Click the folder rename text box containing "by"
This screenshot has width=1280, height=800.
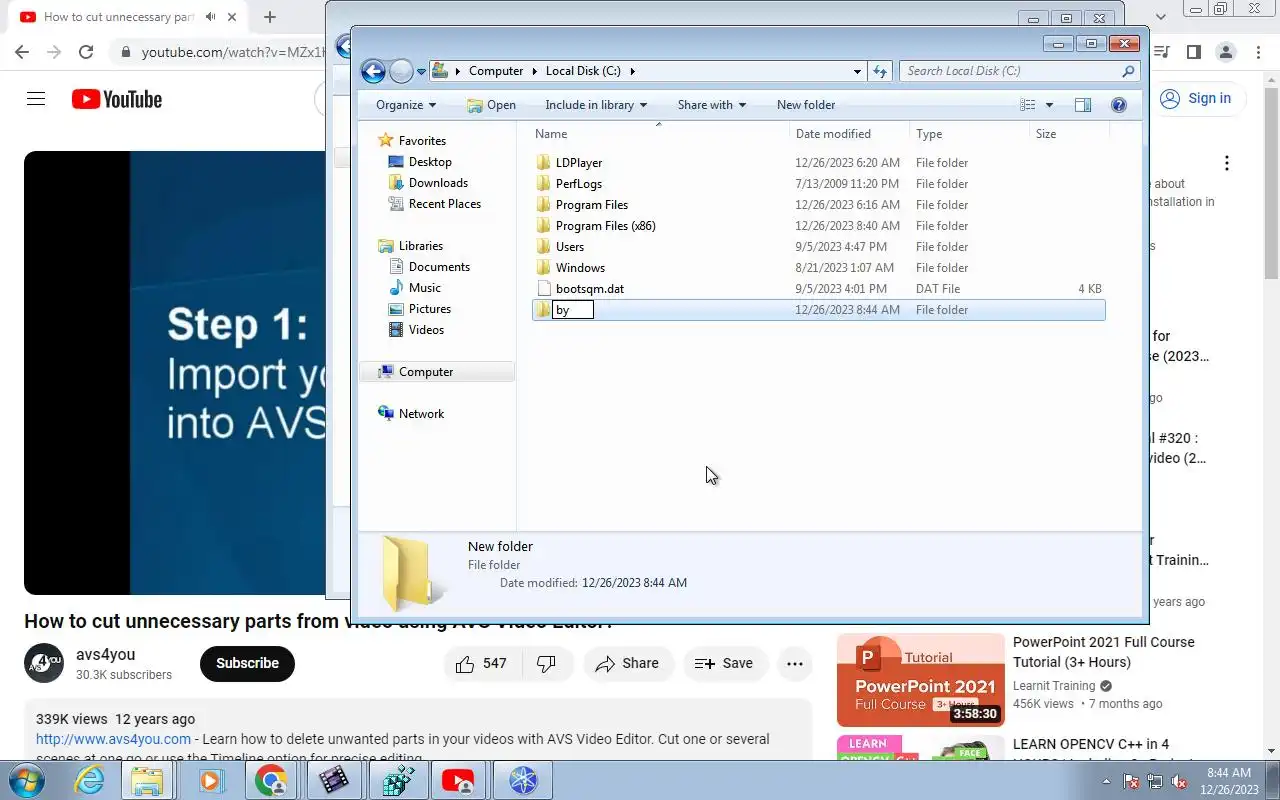pos(573,310)
